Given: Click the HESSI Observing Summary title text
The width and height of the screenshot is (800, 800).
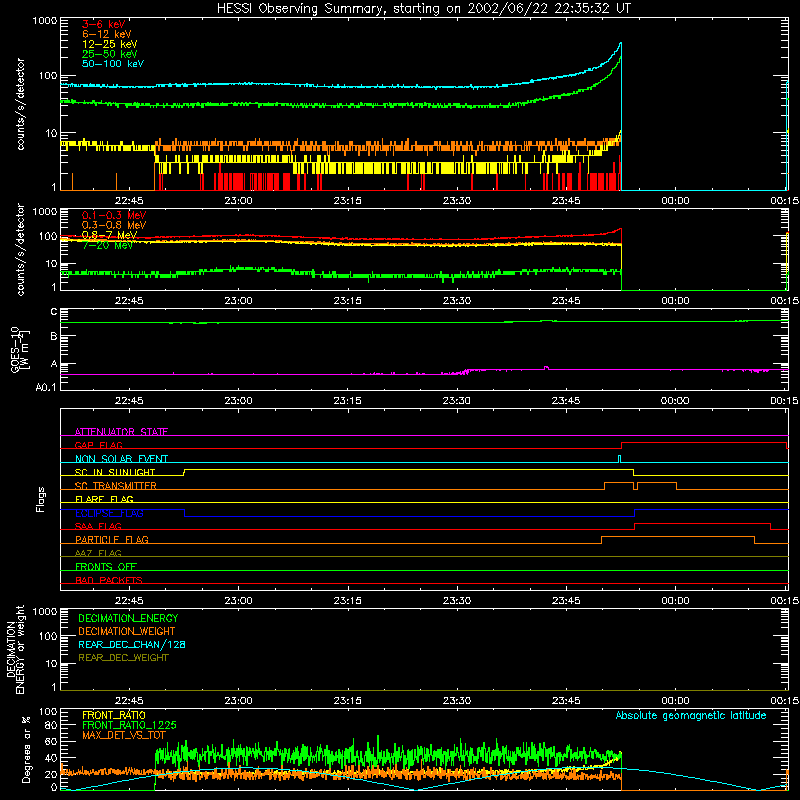Looking at the screenshot, I should tap(423, 9).
